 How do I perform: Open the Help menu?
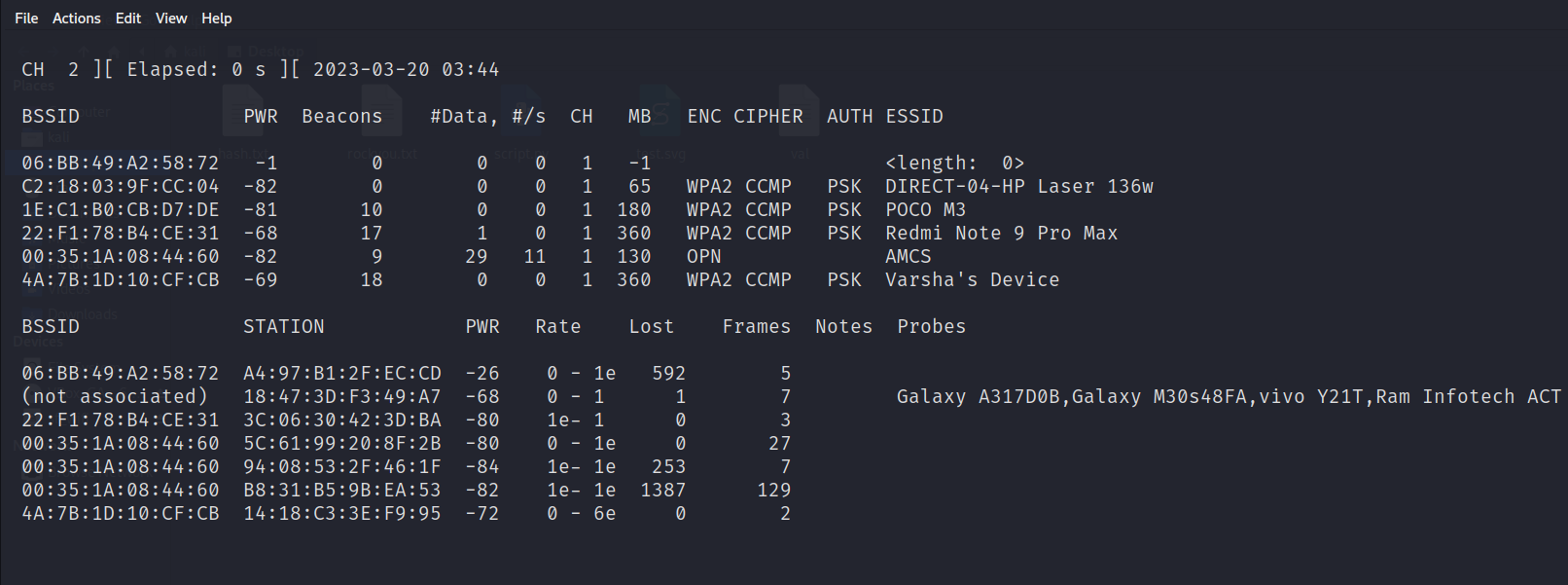pyautogui.click(x=216, y=18)
